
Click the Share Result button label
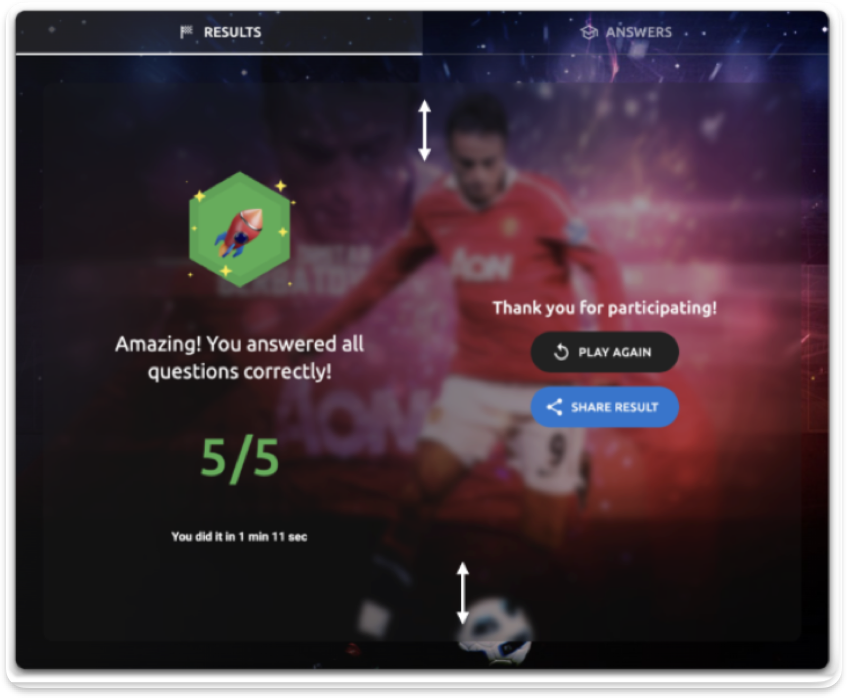pyautogui.click(x=614, y=407)
